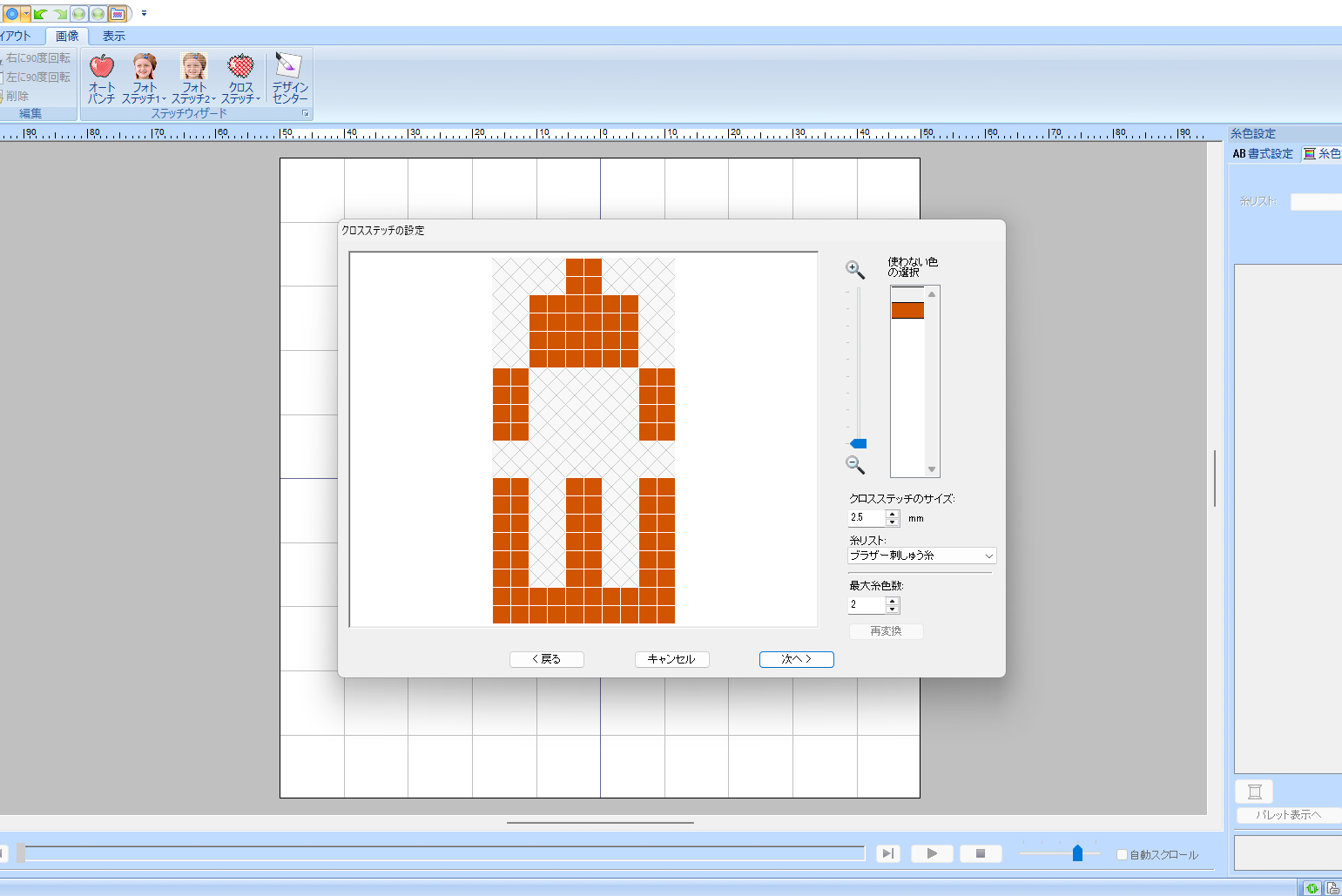Decrease the 最大糸色数 spinner value
This screenshot has height=896, width=1342.
892,610
